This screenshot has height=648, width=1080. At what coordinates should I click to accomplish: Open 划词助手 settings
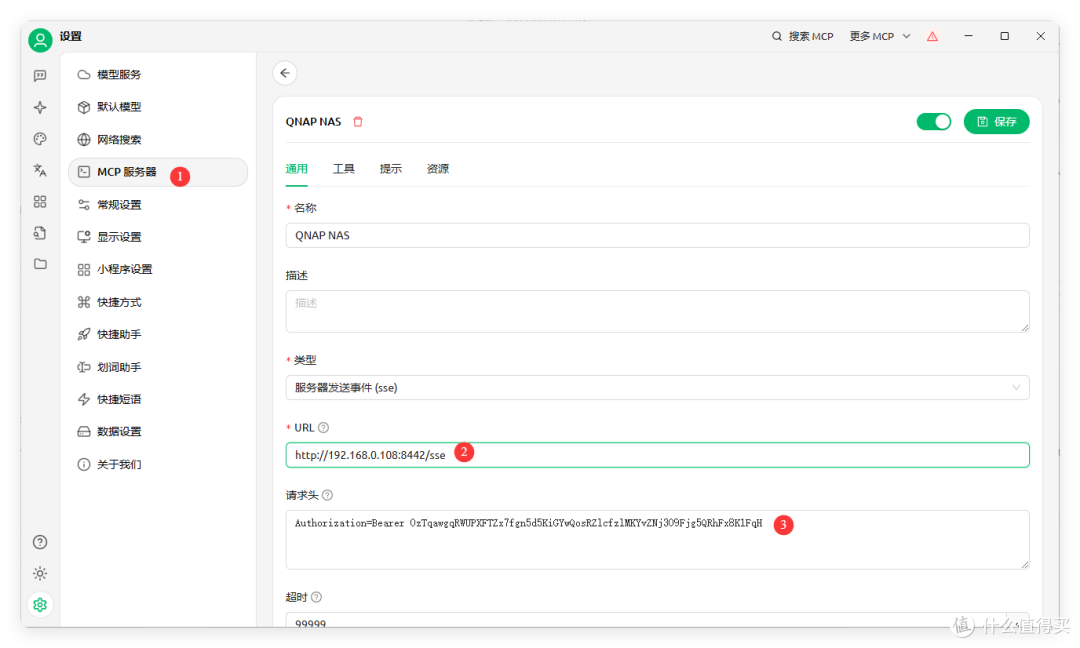158,367
